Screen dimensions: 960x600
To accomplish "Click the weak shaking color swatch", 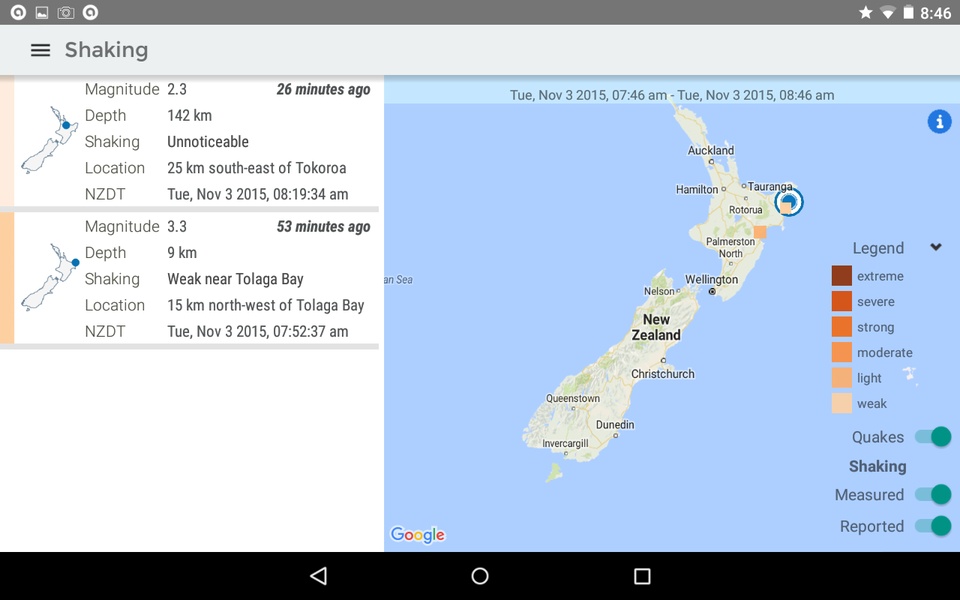I will point(842,403).
